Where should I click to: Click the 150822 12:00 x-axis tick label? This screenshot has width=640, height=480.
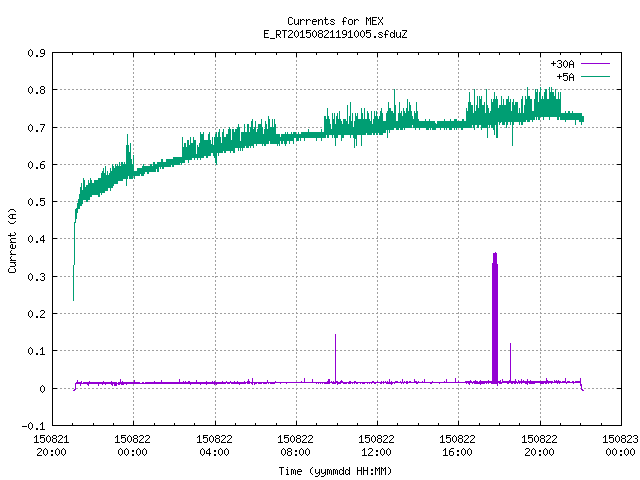[376, 446]
